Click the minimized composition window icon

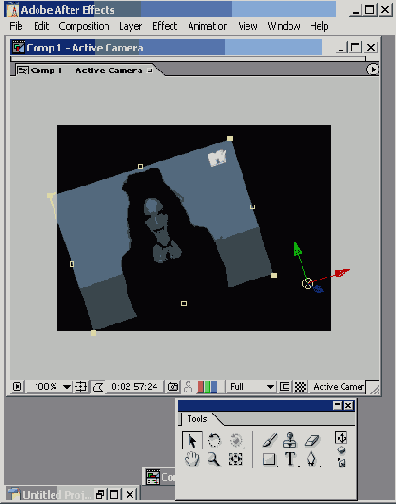(153, 477)
